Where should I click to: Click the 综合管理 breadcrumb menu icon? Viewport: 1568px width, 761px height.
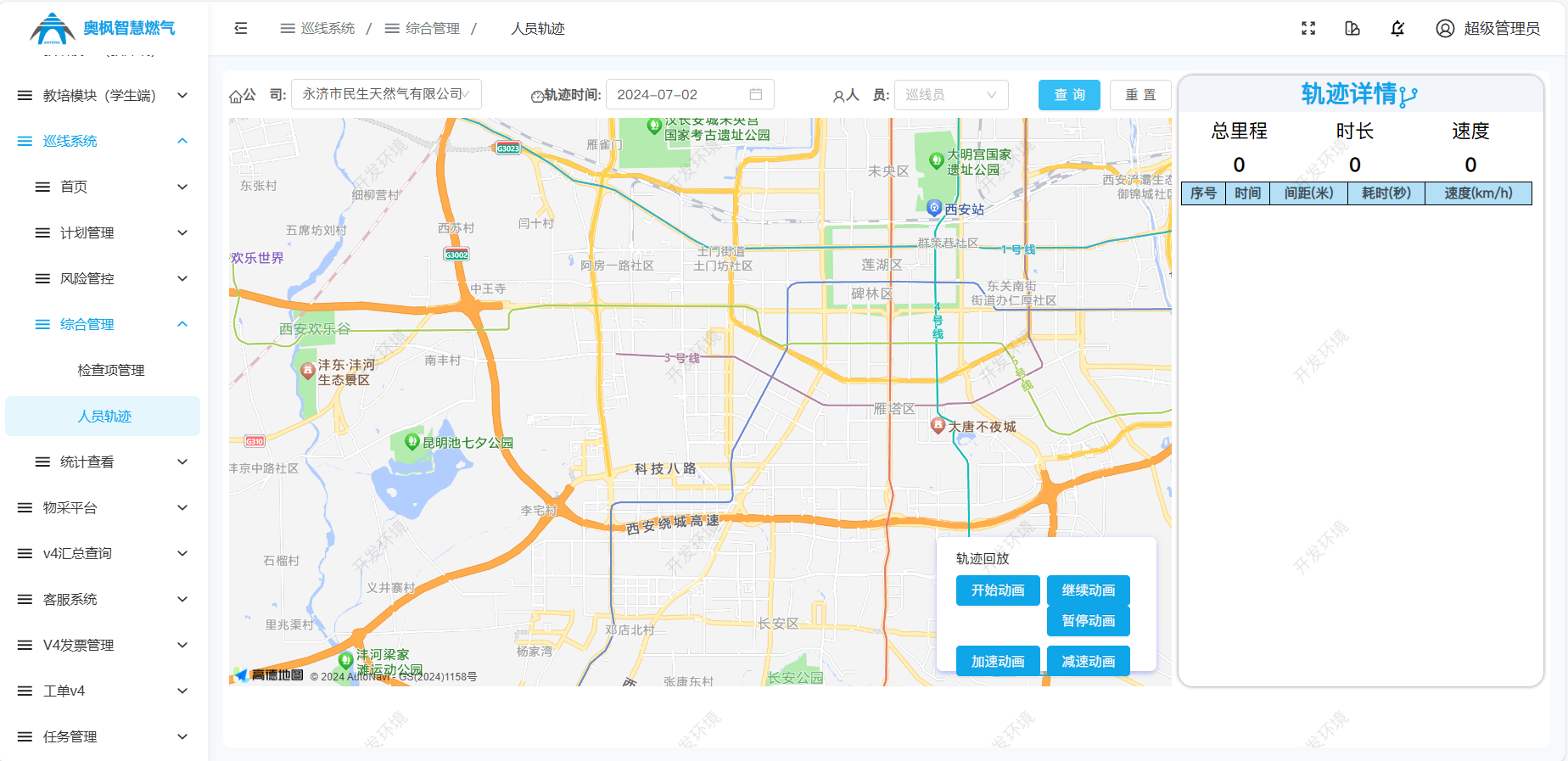click(x=392, y=28)
